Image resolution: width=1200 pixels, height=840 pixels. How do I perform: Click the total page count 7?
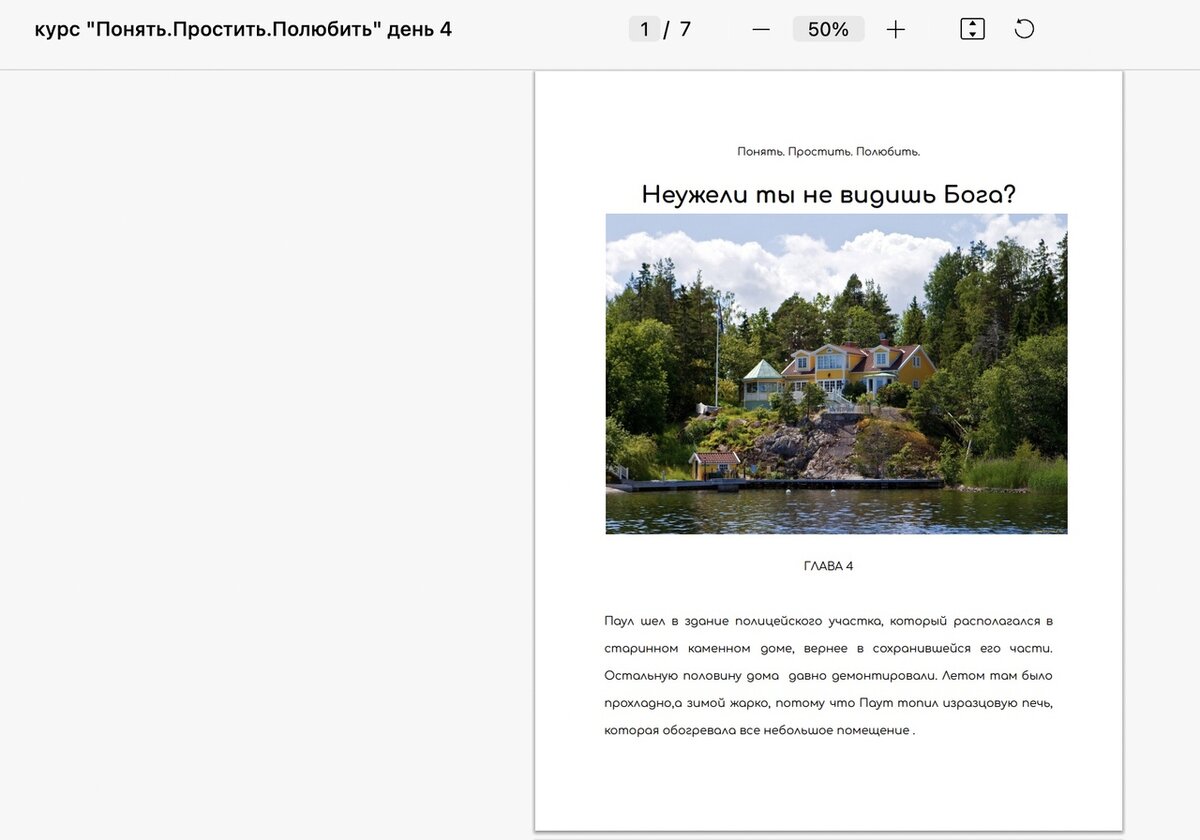[x=685, y=29]
